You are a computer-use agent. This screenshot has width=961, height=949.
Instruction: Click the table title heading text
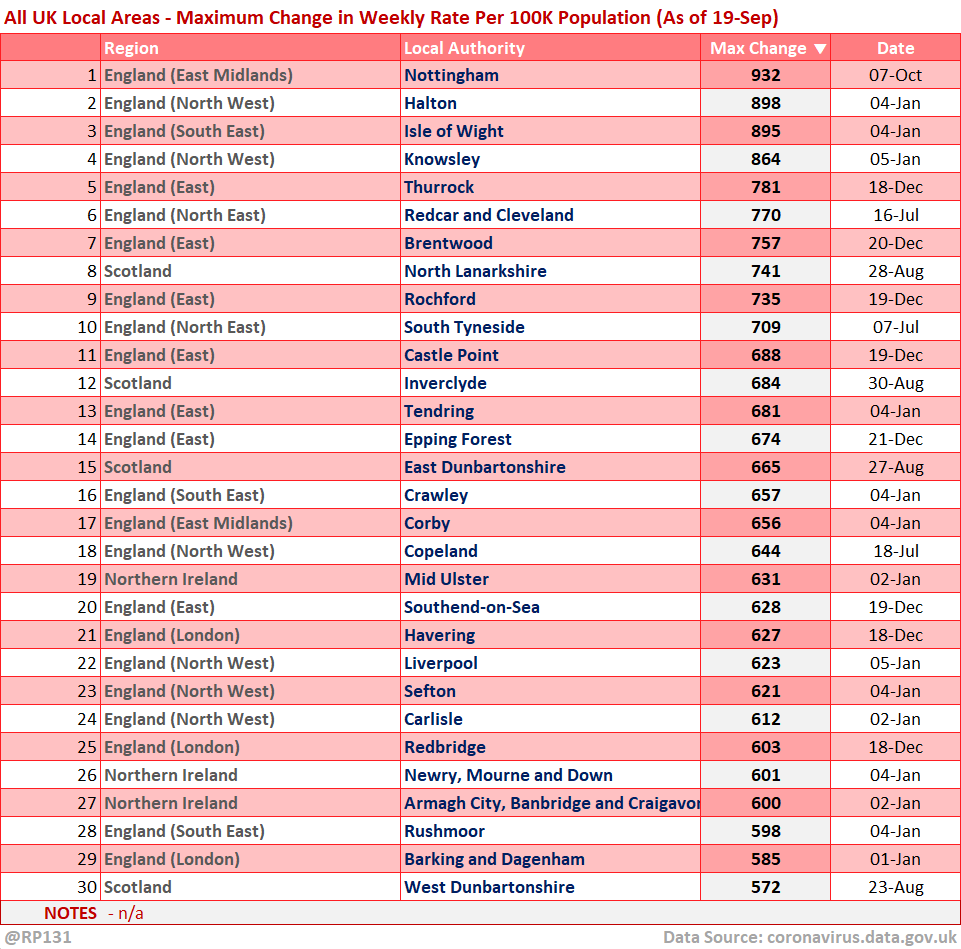pyautogui.click(x=391, y=17)
